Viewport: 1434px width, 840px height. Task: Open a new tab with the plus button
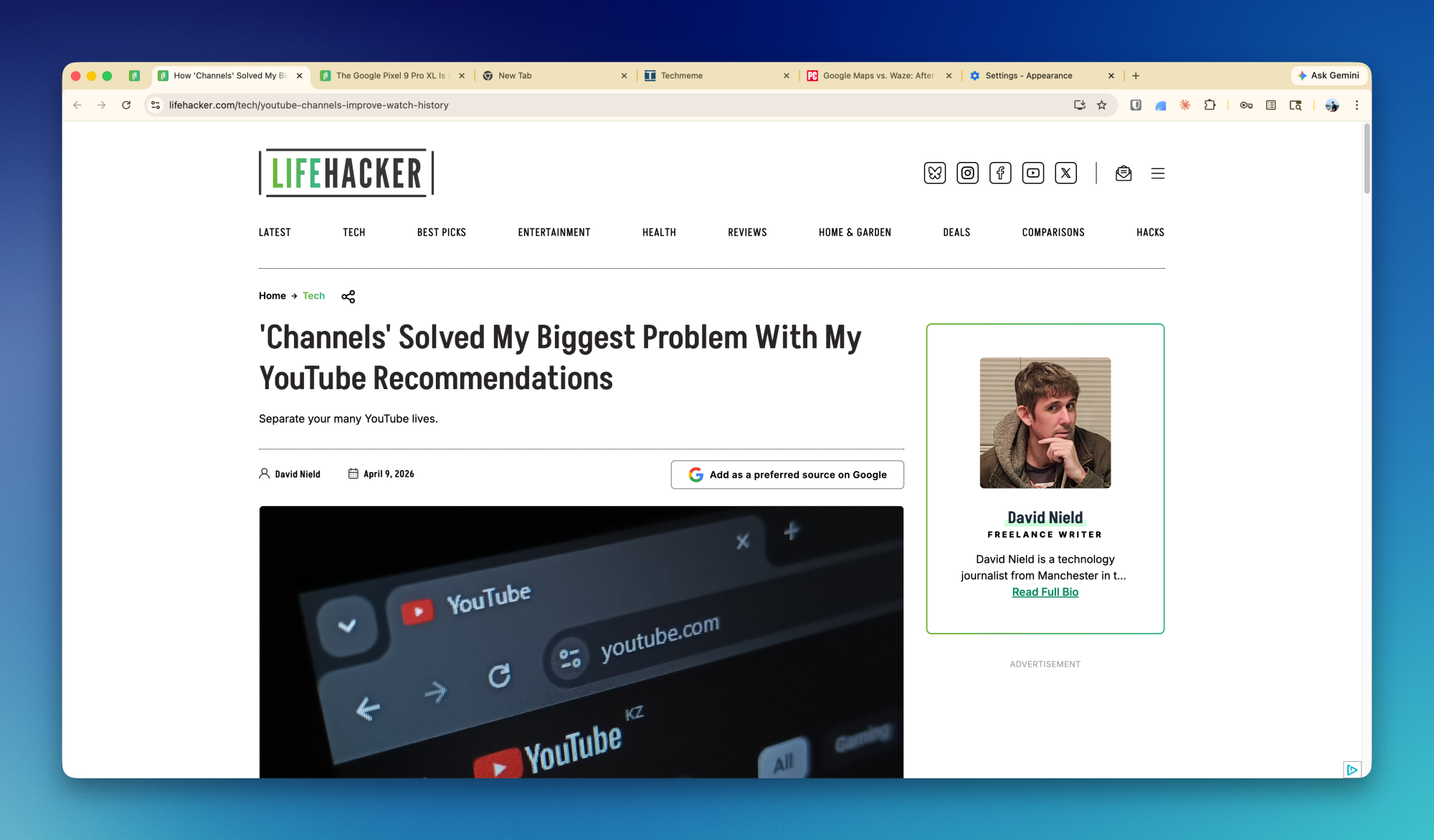point(1136,75)
